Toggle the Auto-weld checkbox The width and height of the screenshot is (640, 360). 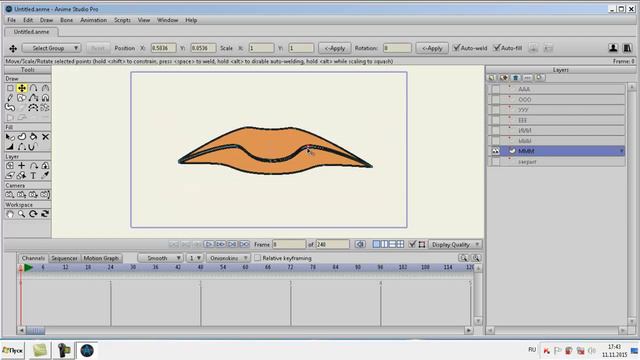tap(457, 48)
